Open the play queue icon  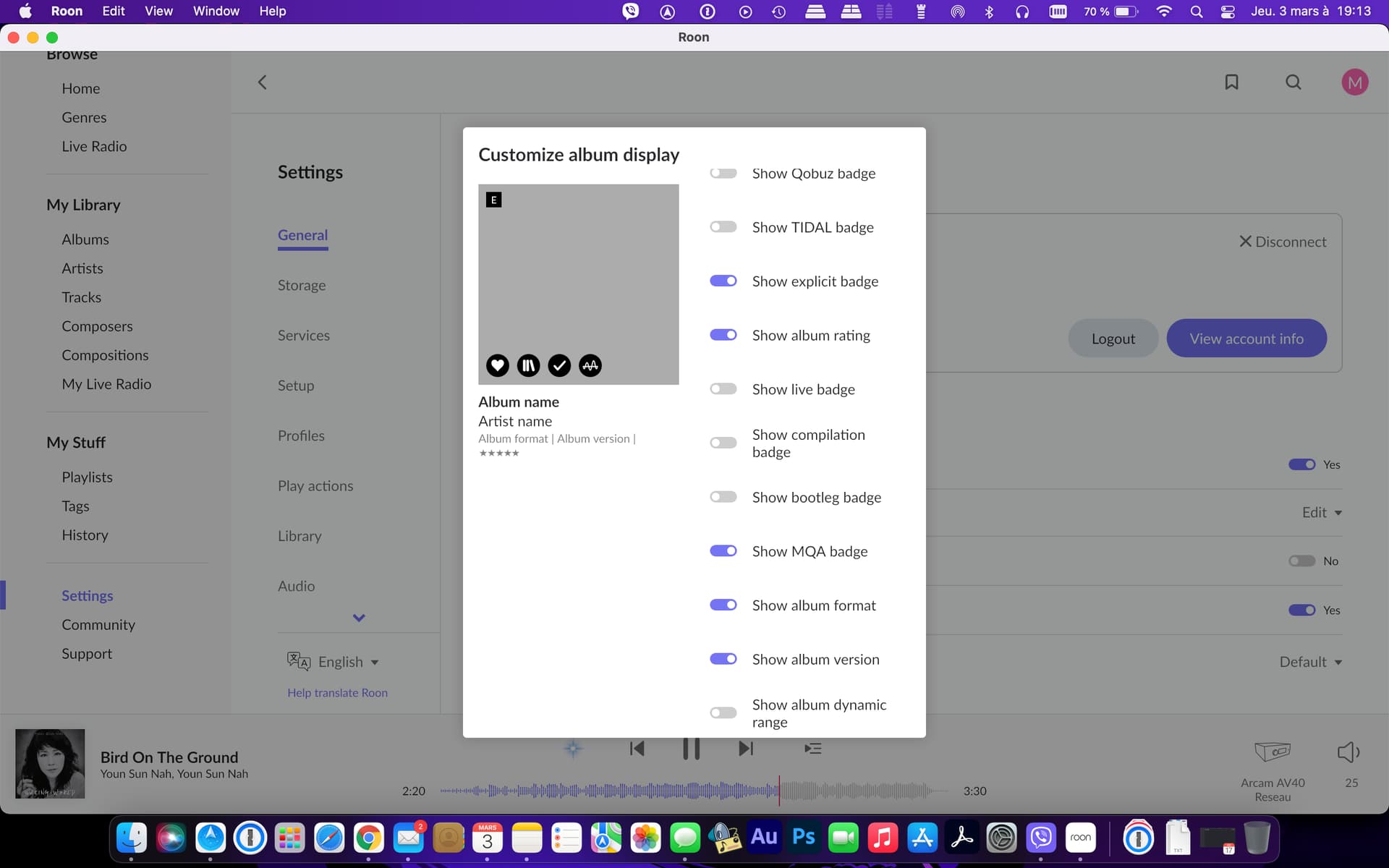[x=813, y=749]
